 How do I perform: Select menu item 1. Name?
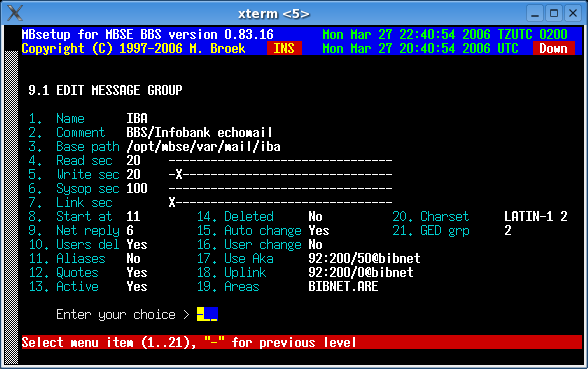coord(57,118)
